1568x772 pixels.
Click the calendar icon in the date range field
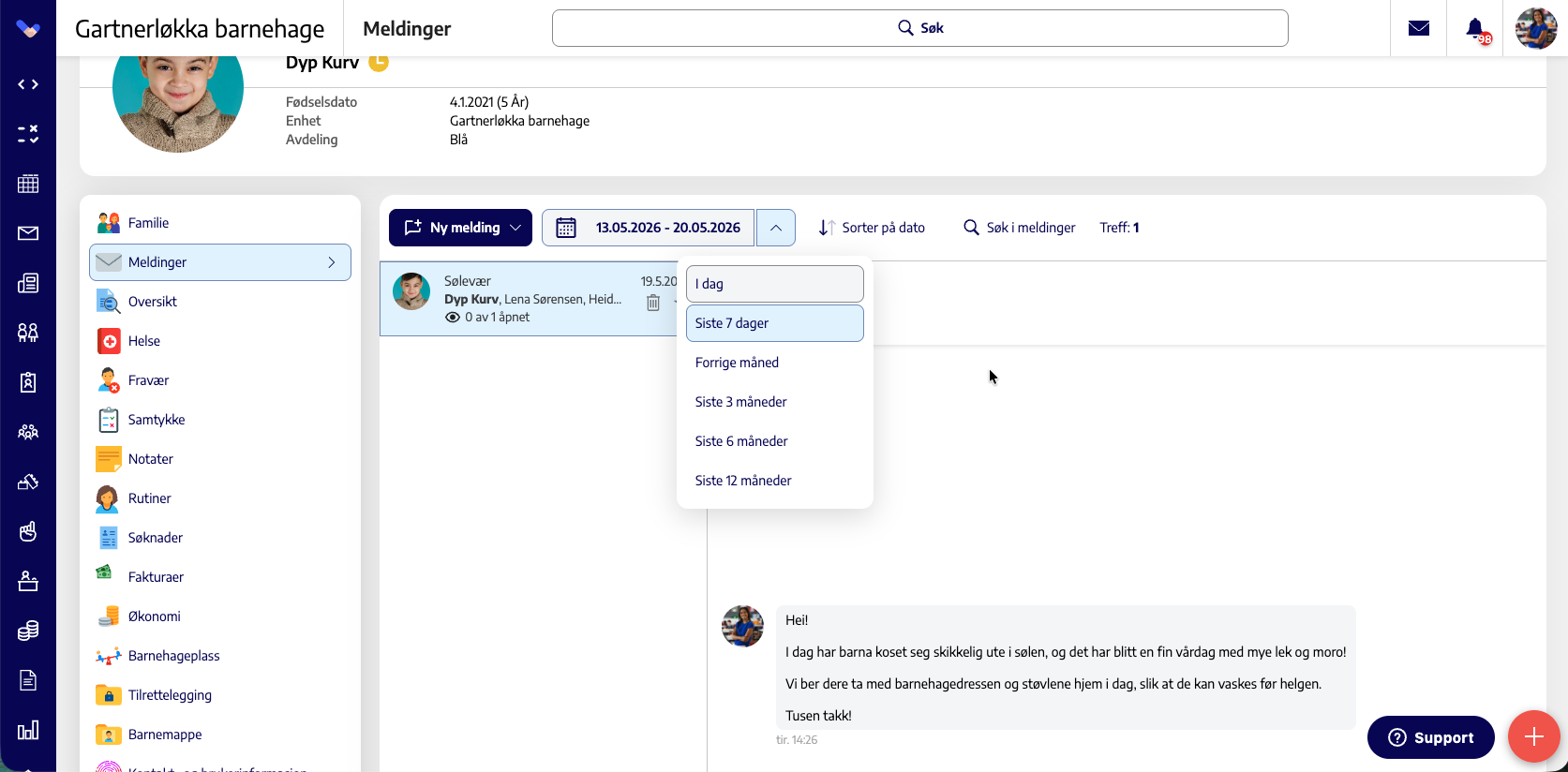566,228
